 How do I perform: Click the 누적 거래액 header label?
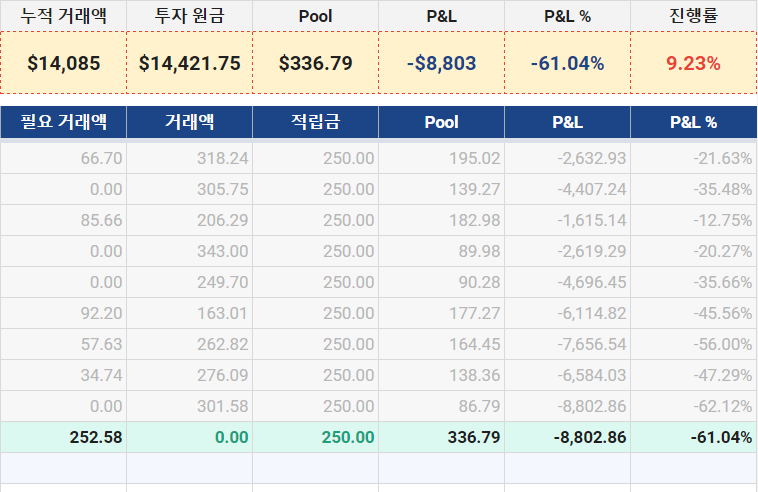tap(63, 16)
